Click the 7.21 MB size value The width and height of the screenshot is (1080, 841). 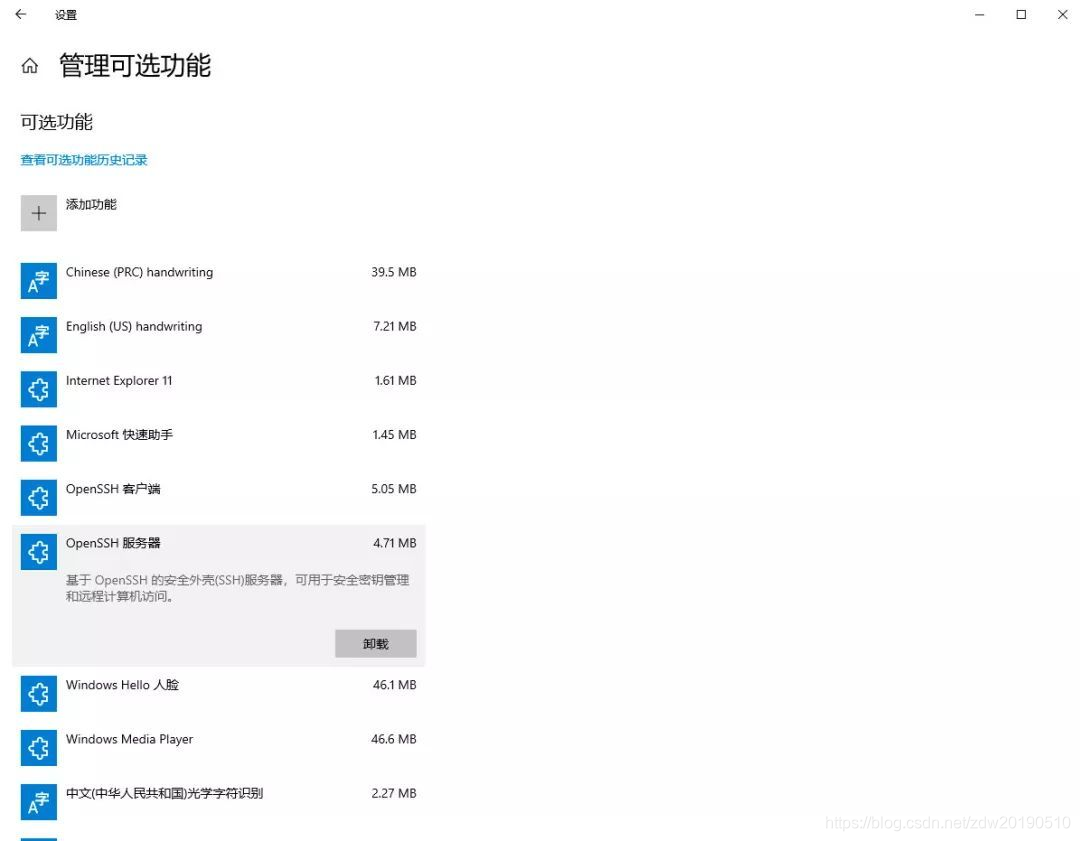click(x=395, y=326)
